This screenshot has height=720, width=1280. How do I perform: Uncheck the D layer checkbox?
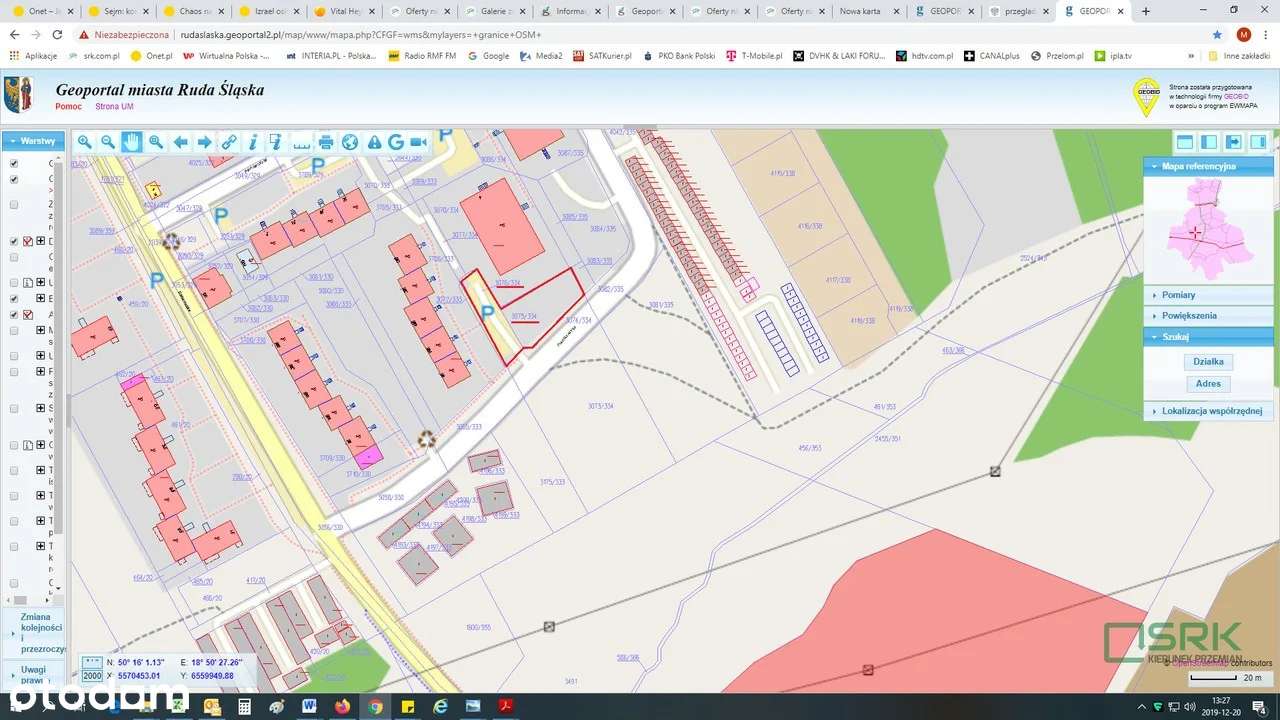(x=14, y=241)
